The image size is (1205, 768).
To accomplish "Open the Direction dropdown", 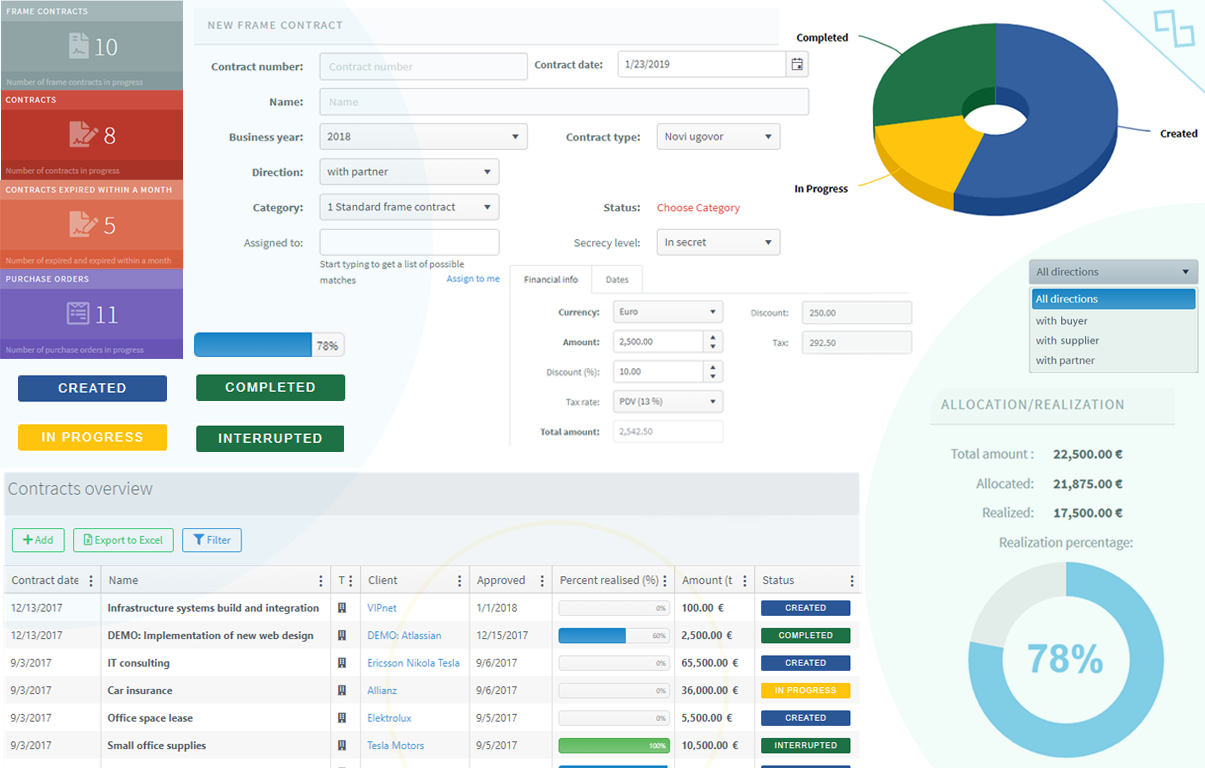I will click(409, 172).
